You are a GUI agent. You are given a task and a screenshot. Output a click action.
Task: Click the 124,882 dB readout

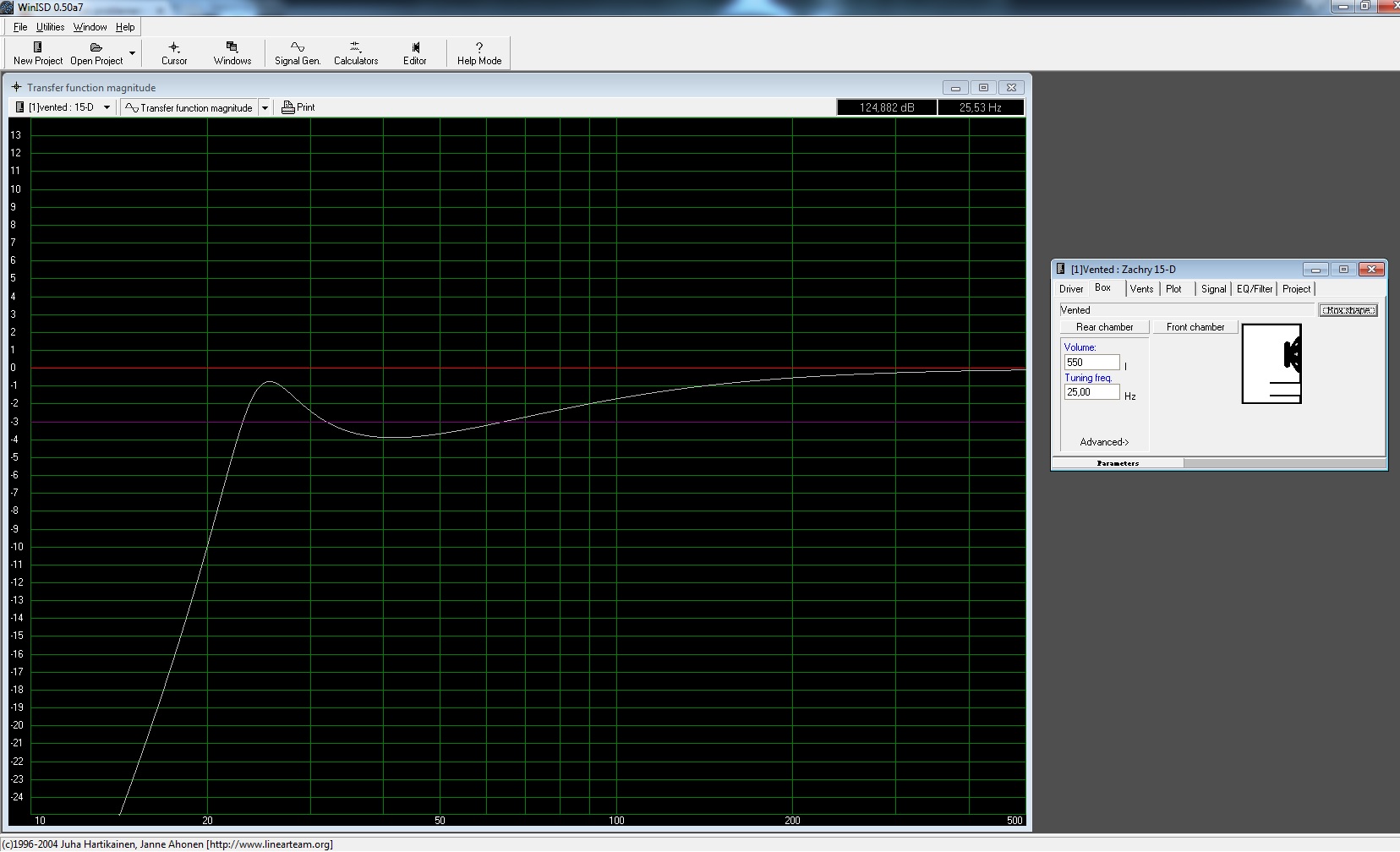click(x=887, y=107)
